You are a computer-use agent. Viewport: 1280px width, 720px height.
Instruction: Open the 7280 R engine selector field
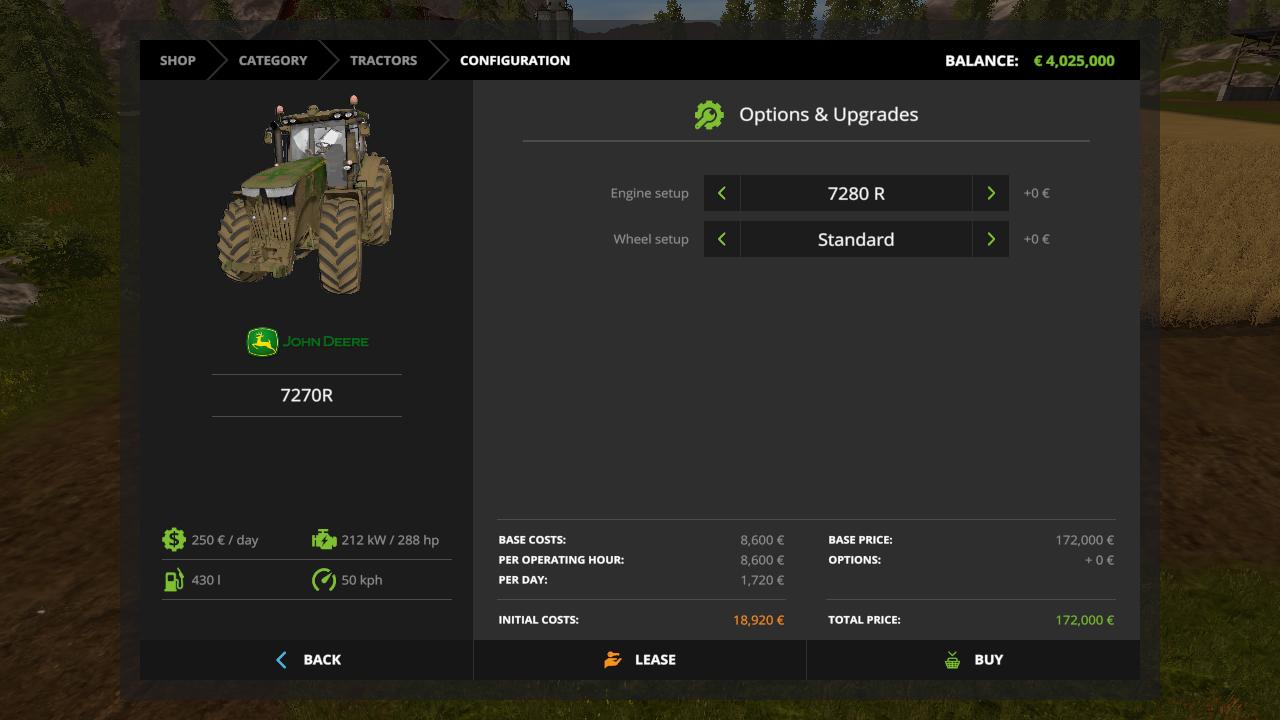point(856,193)
